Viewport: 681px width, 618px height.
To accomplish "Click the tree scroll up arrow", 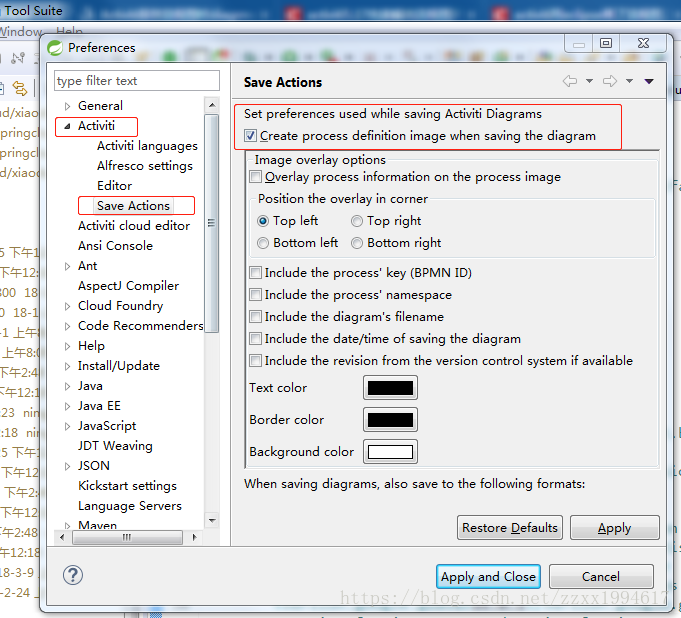I will [212, 105].
